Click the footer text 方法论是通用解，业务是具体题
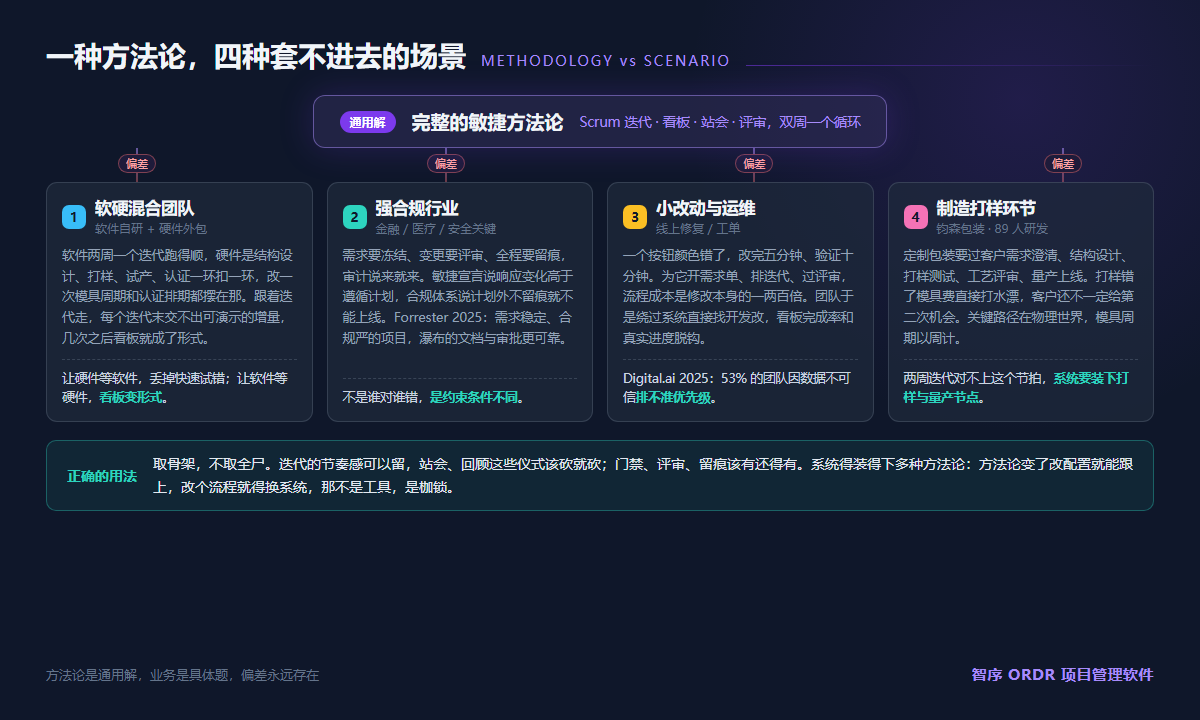The width and height of the screenshot is (1200, 720). click(x=182, y=675)
